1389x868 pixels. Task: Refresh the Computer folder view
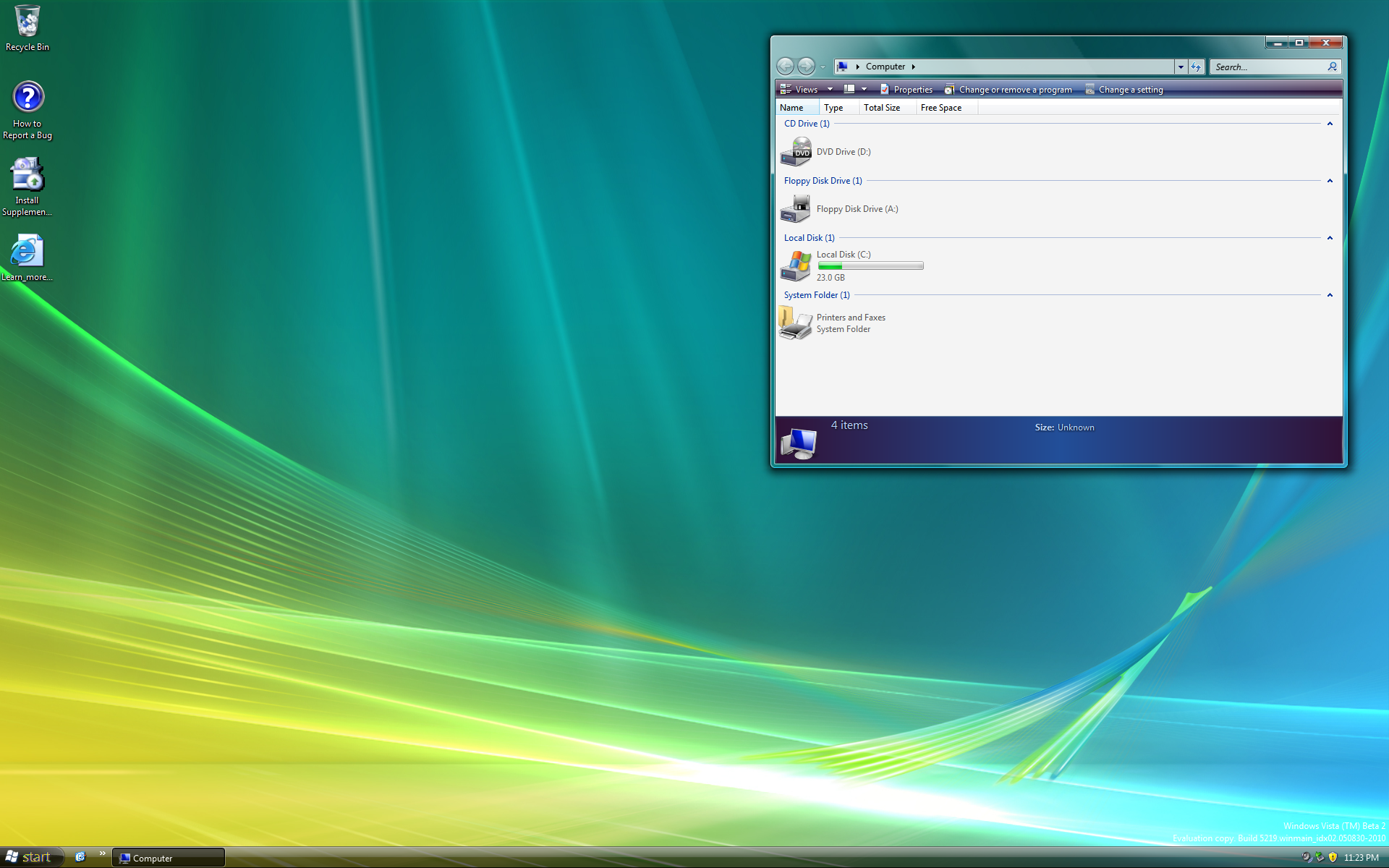pyautogui.click(x=1196, y=67)
